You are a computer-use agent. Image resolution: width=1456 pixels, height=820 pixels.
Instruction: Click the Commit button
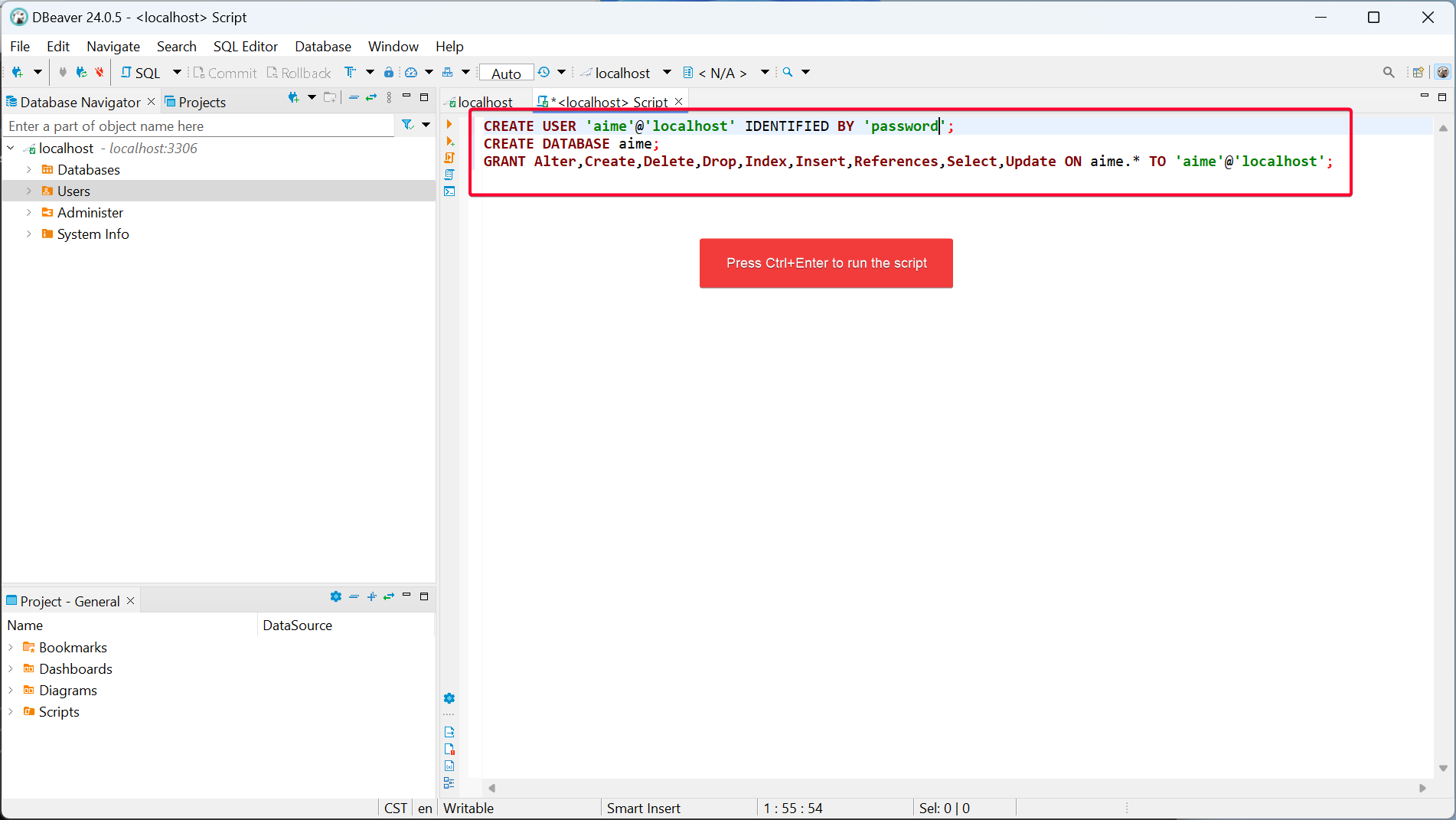(x=224, y=73)
